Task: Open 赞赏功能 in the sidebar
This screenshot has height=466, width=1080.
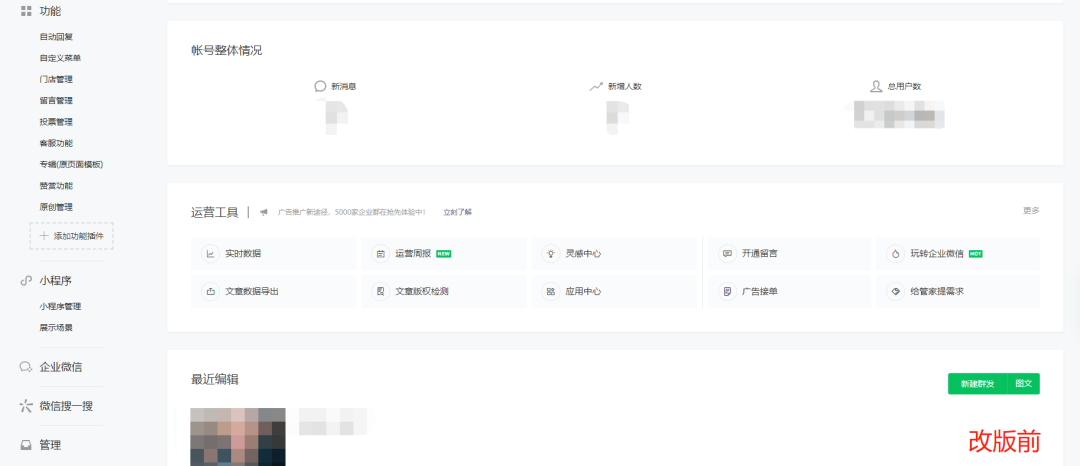Action: tap(56, 186)
